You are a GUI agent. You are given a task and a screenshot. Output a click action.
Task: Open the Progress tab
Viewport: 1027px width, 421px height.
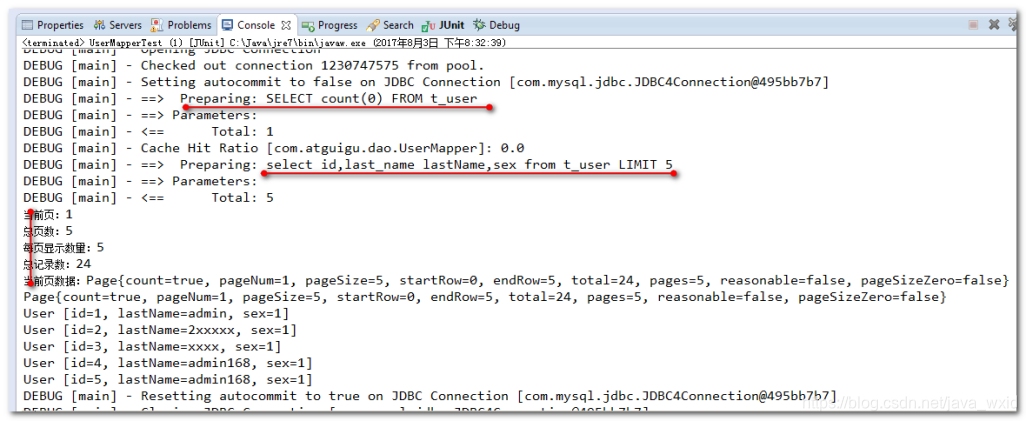point(330,26)
